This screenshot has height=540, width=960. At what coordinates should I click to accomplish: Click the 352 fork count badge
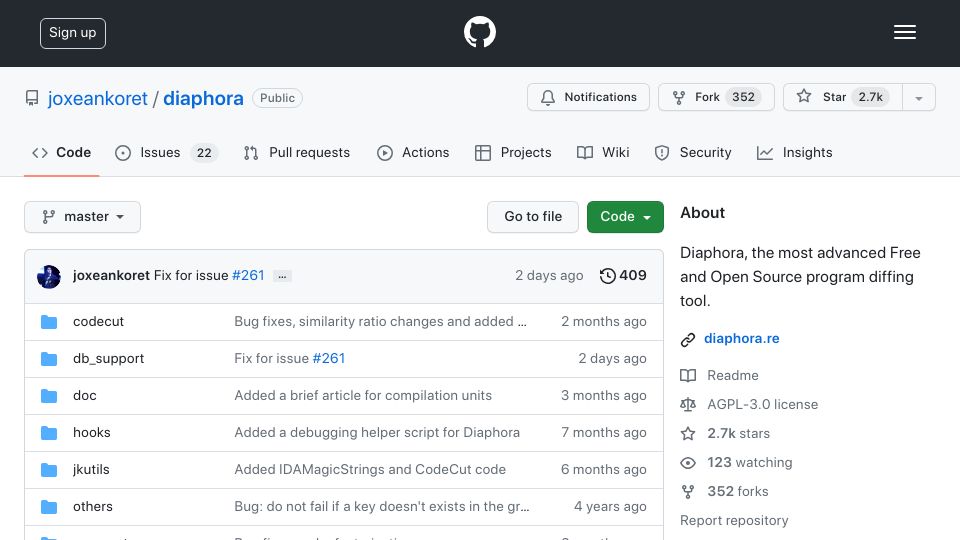(x=743, y=97)
